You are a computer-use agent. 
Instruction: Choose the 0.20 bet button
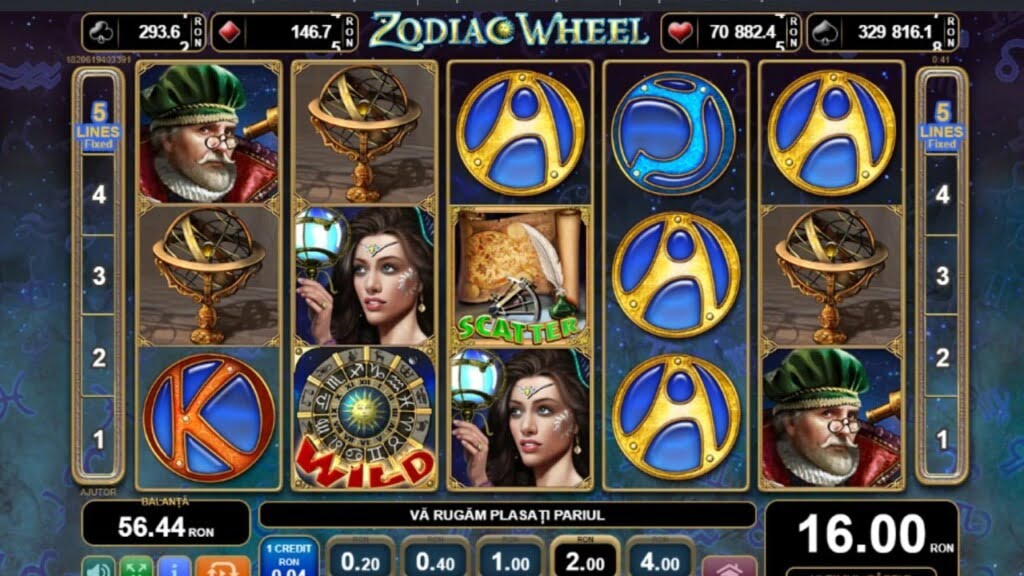point(360,559)
